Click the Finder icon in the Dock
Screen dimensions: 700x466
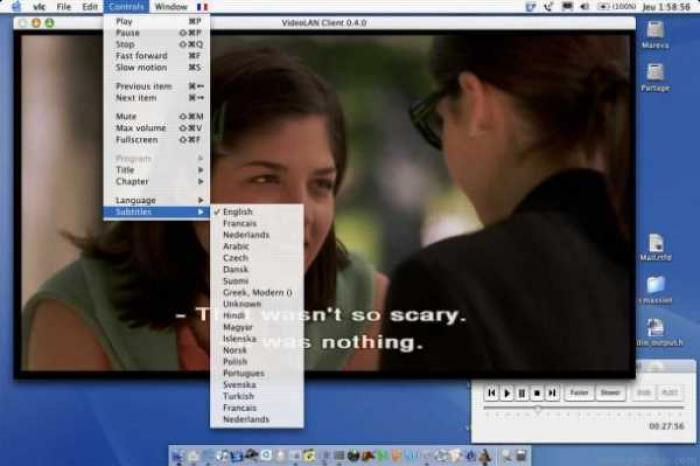click(x=178, y=456)
